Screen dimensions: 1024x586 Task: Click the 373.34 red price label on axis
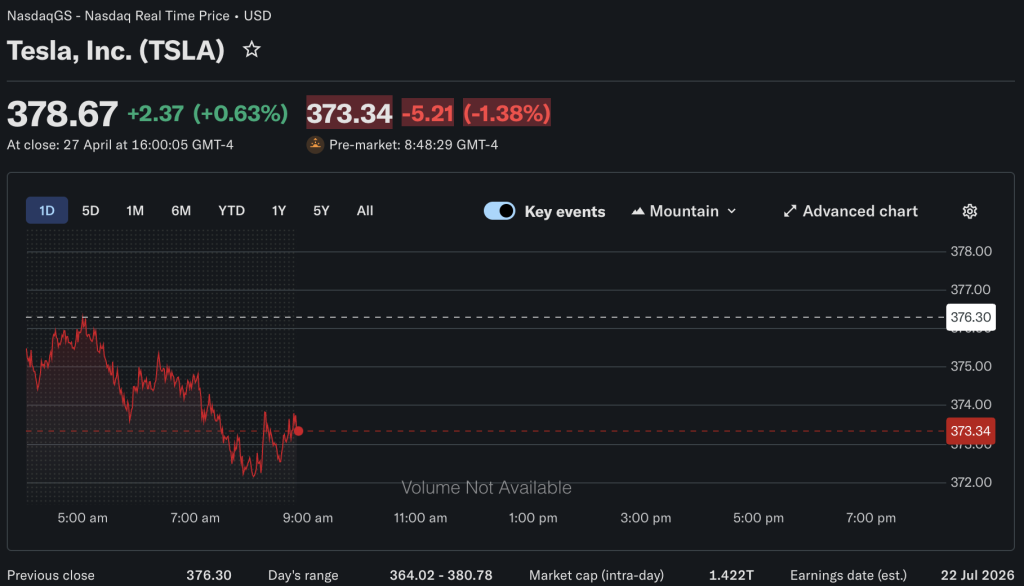pos(970,431)
